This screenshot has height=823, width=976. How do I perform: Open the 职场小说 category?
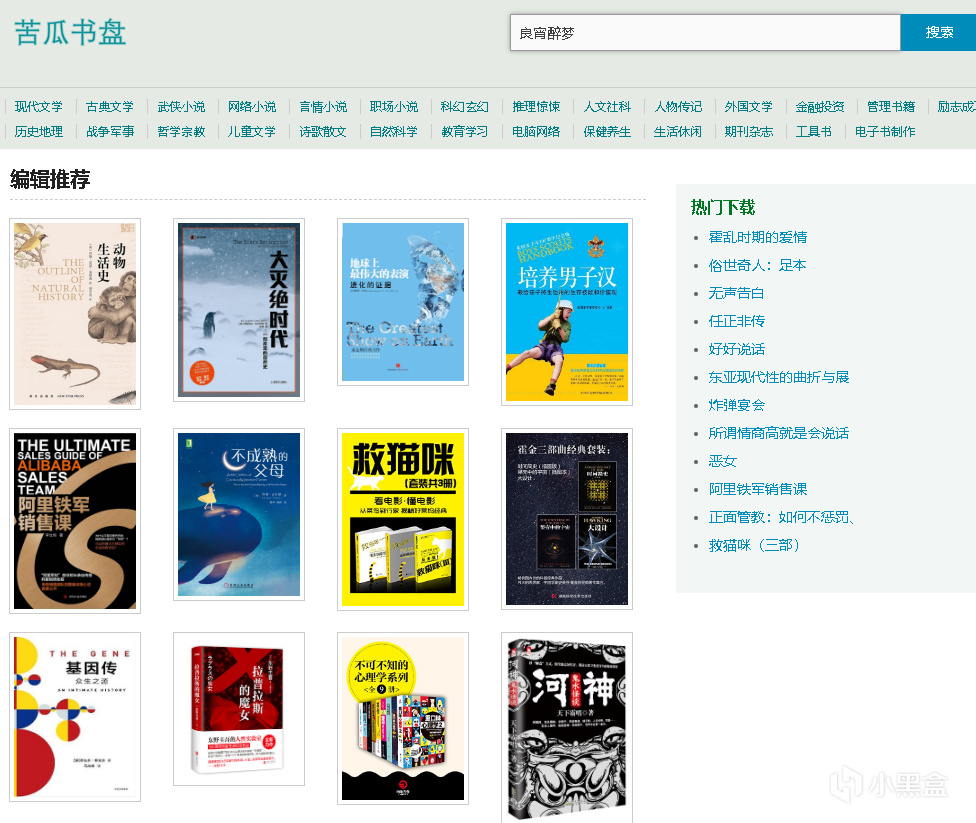393,106
